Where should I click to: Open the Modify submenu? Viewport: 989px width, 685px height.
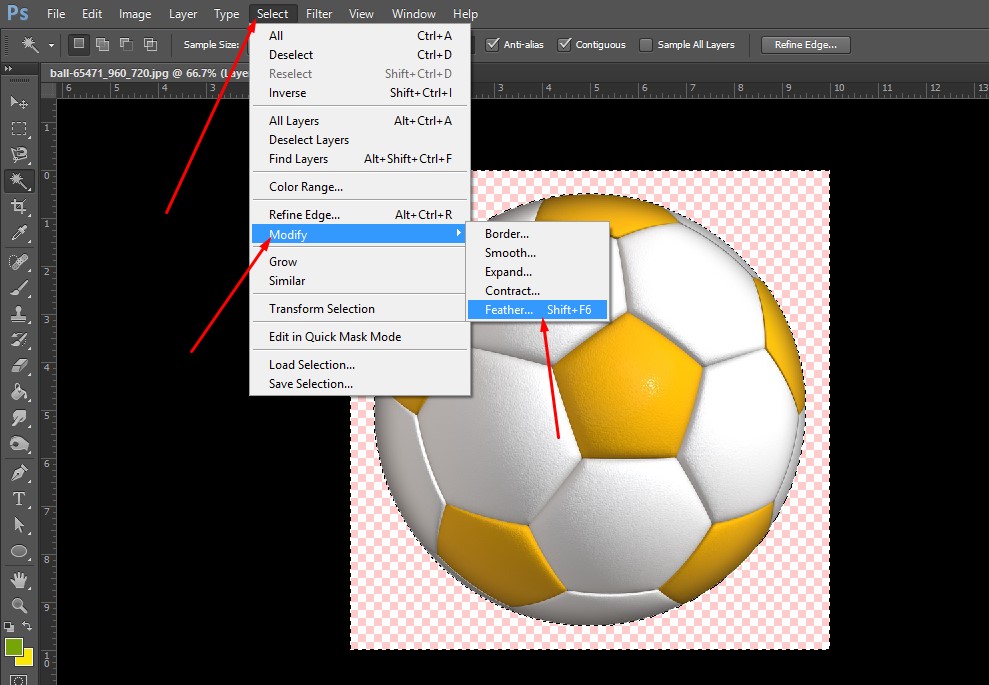tap(360, 234)
